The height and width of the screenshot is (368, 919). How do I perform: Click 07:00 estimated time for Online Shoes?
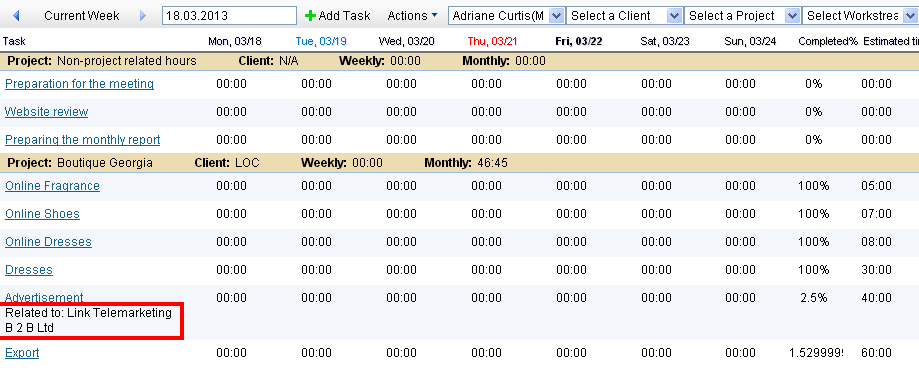tap(876, 214)
